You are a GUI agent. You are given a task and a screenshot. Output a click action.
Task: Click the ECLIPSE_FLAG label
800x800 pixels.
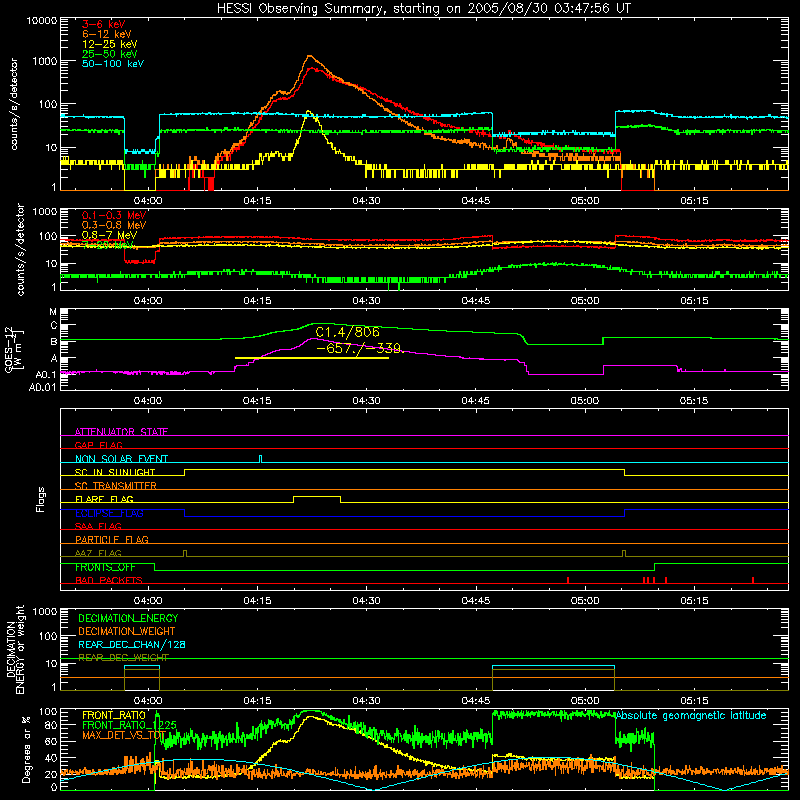click(109, 513)
